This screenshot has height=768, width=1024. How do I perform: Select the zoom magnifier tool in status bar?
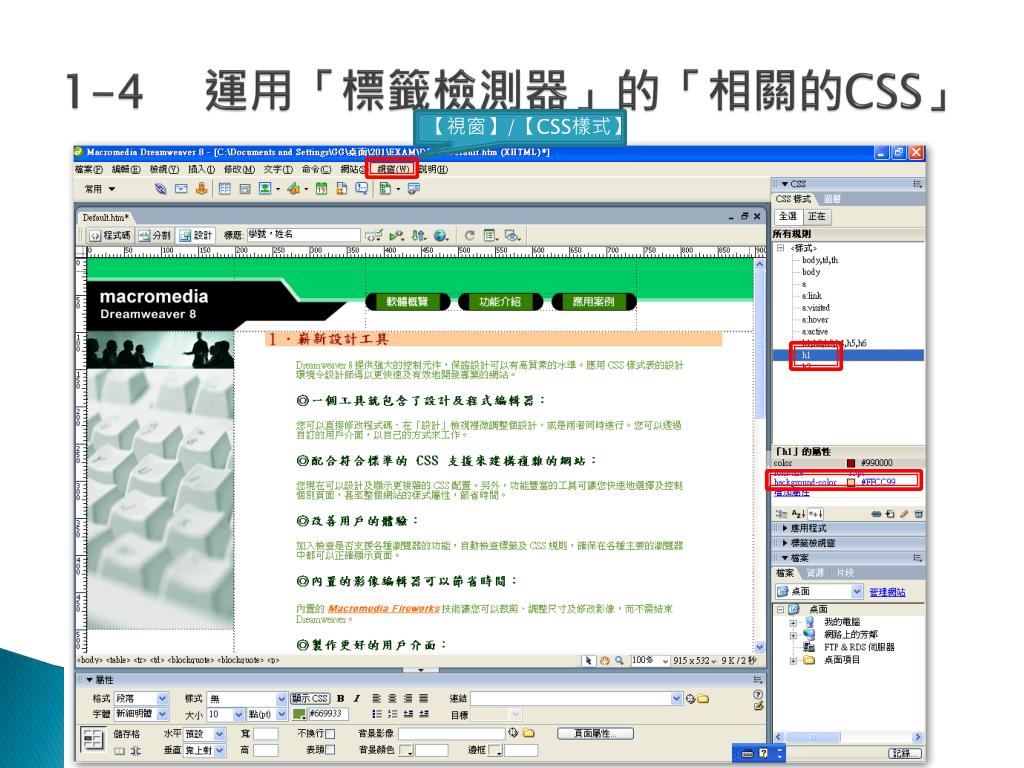point(619,660)
